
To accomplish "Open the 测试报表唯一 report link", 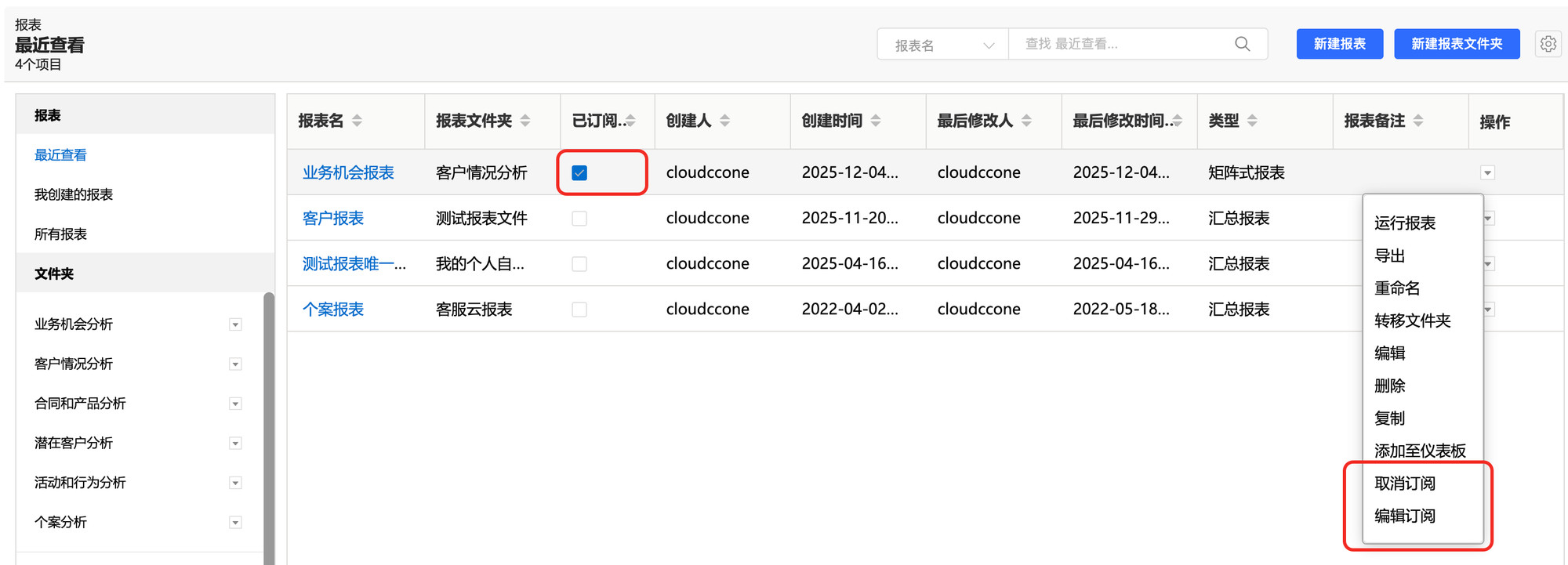I will pyautogui.click(x=354, y=264).
